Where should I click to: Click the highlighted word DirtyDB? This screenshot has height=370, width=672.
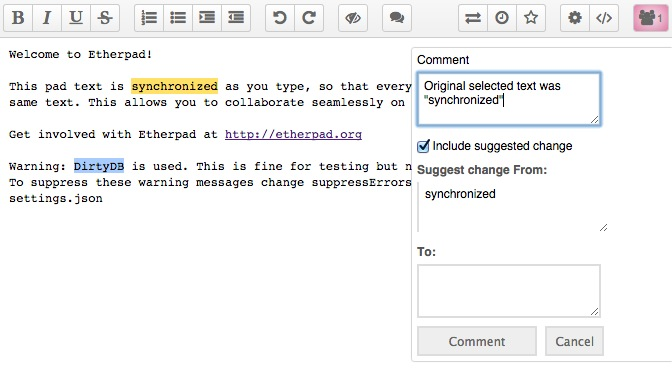click(99, 166)
